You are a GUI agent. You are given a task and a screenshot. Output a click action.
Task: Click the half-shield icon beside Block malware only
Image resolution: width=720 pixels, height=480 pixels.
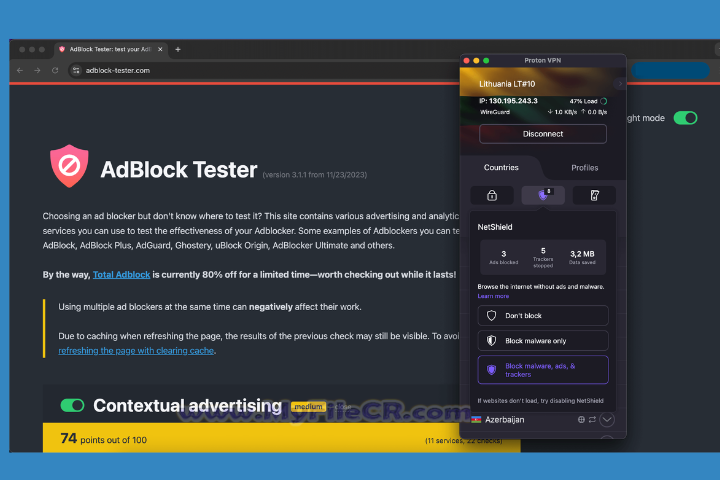[x=491, y=341]
